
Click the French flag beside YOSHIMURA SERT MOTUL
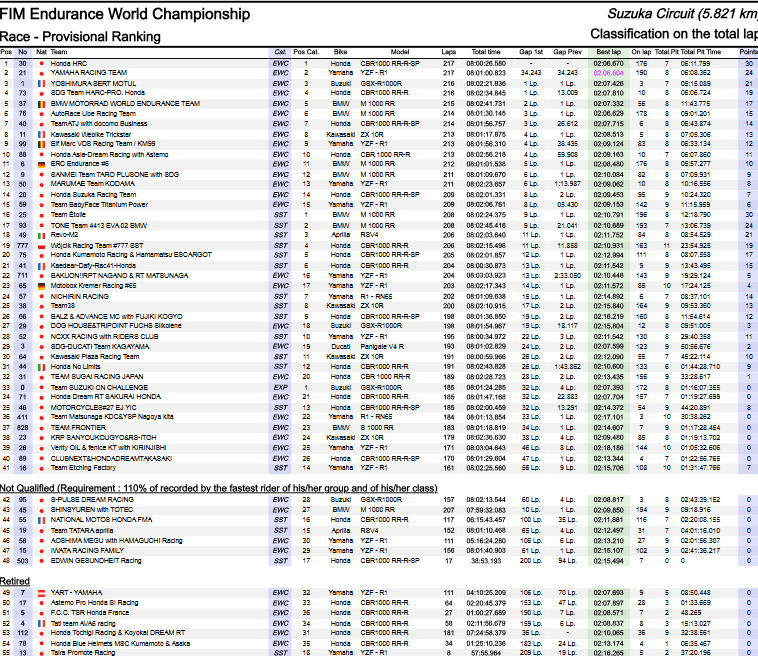(x=42, y=84)
